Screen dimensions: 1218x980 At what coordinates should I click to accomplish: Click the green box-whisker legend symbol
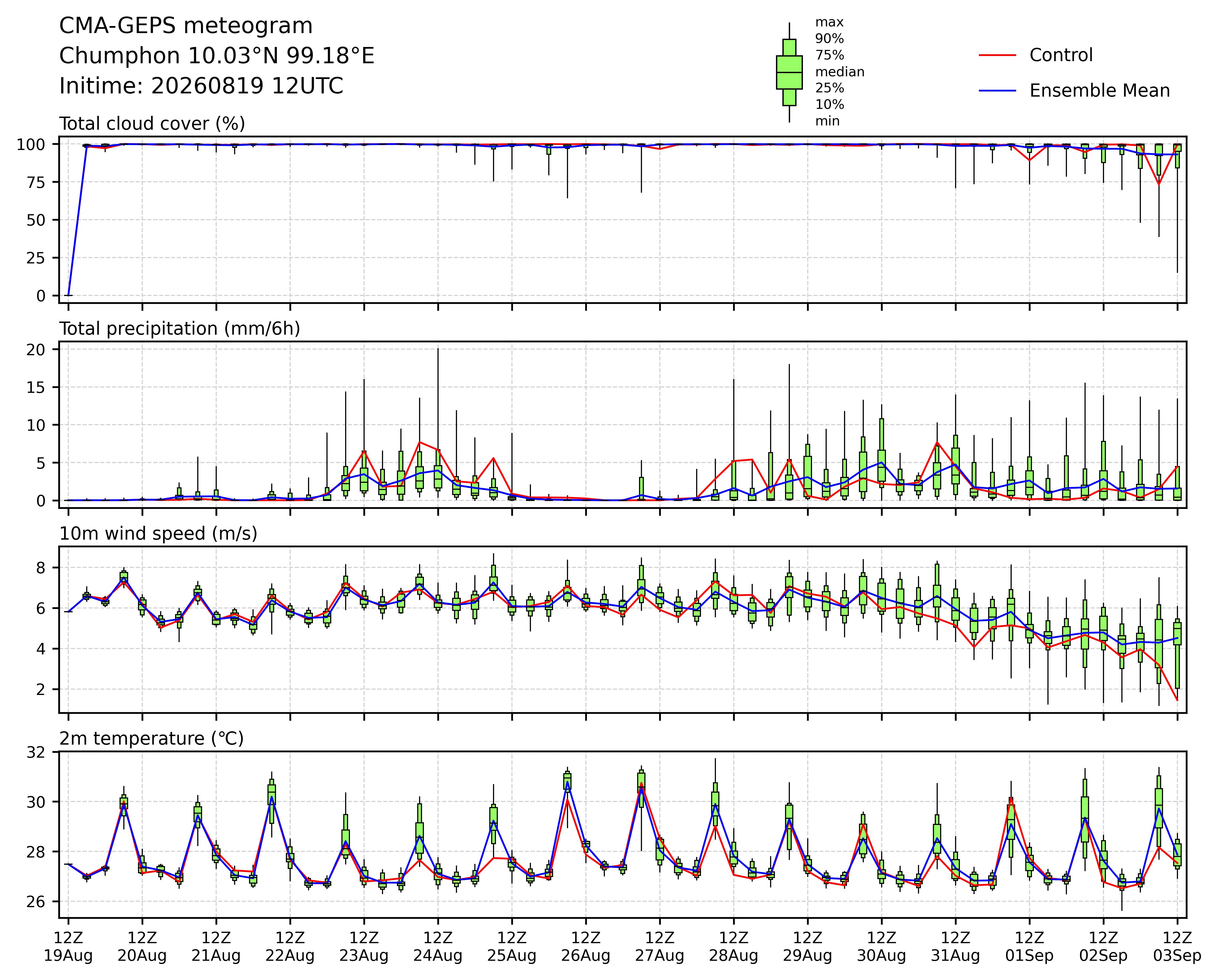point(789,72)
